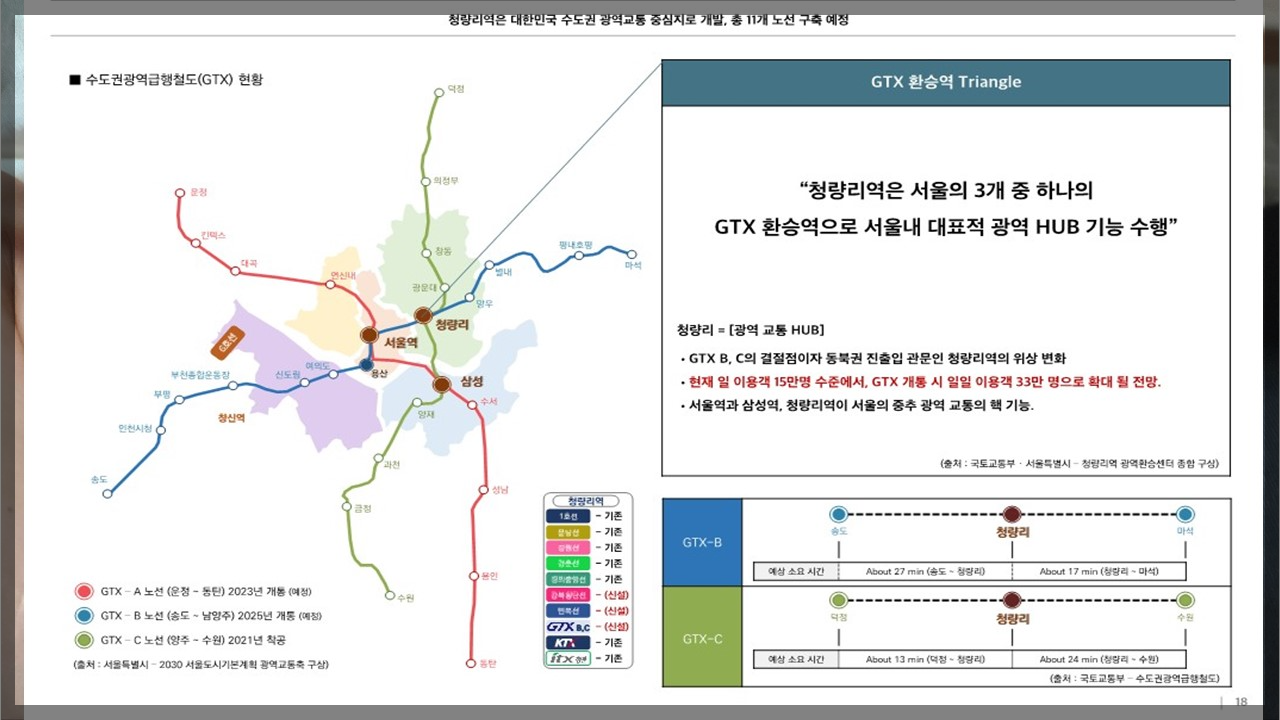The height and width of the screenshot is (720, 1280).
Task: Click the 'GTX 환승역 Triangle' header bar
Action: click(946, 82)
